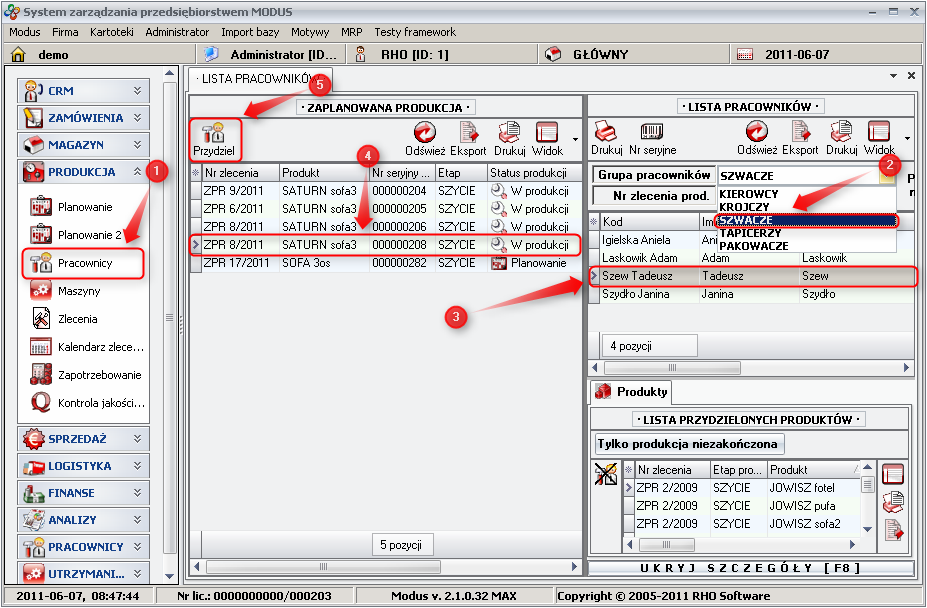
Task: Select the Szew Tadeusz employee row
Action: click(x=750, y=275)
